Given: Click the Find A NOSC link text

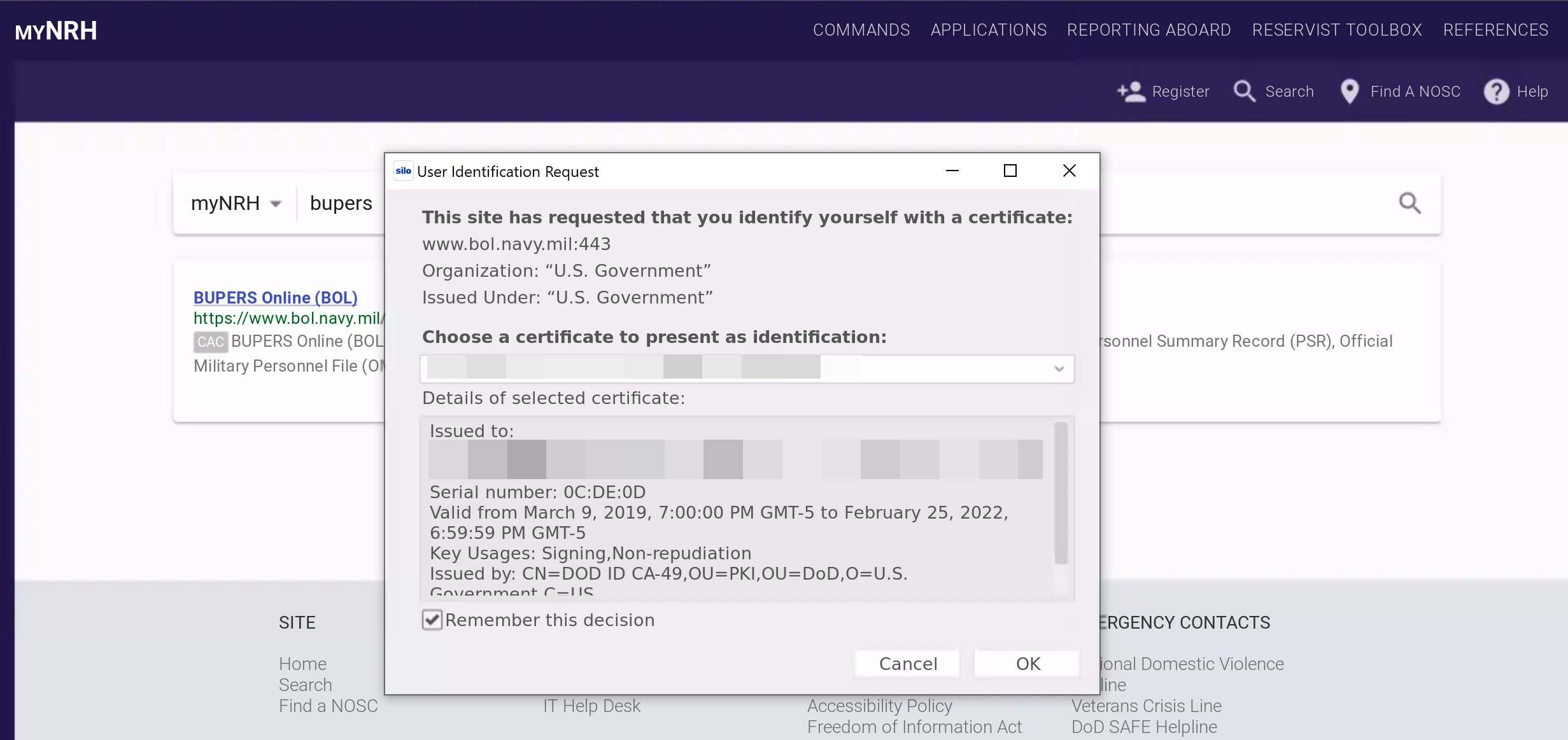Looking at the screenshot, I should click(1415, 92).
